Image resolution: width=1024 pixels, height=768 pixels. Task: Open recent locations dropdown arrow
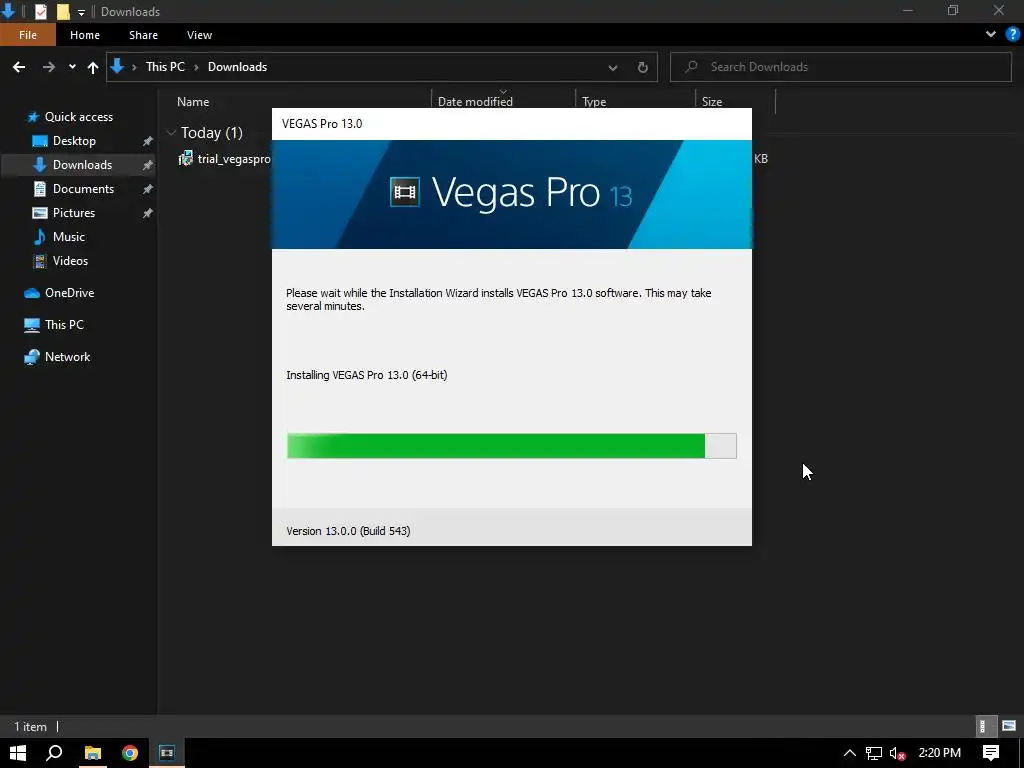tap(72, 67)
